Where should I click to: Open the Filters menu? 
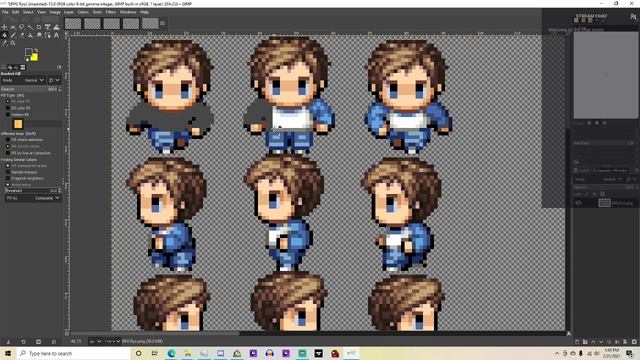pyautogui.click(x=111, y=12)
